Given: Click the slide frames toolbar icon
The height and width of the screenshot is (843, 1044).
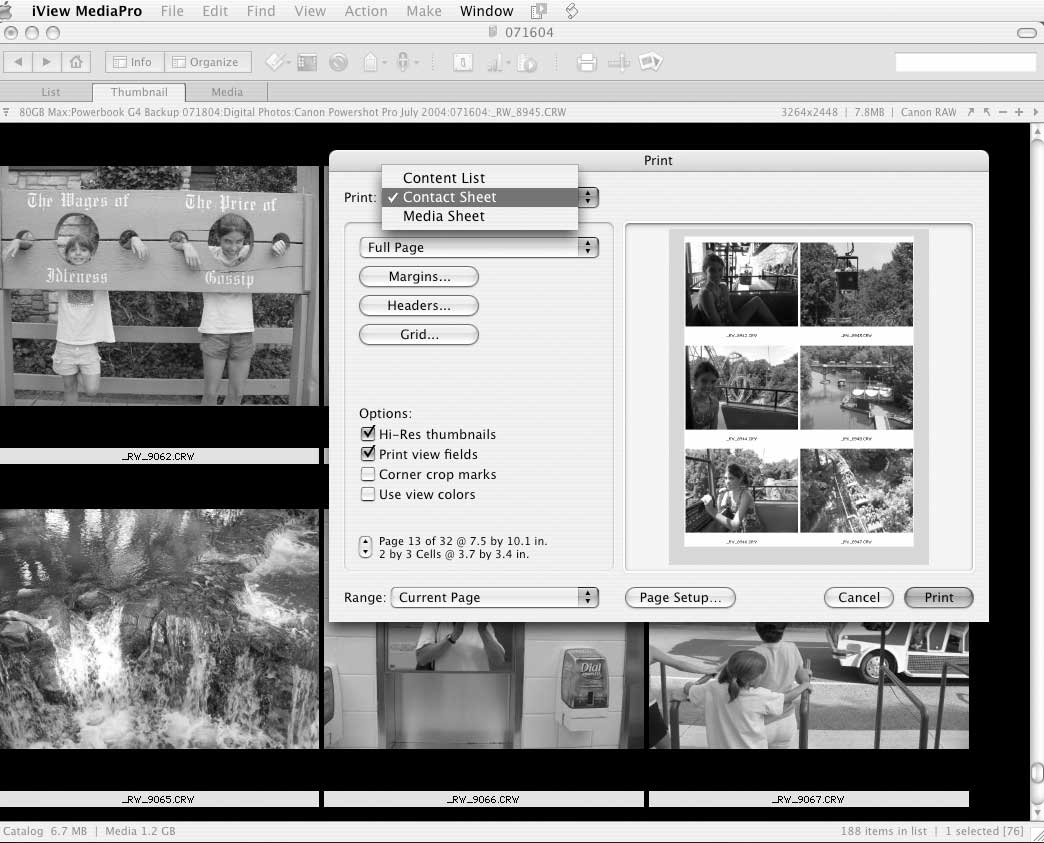Looking at the screenshot, I should click(651, 62).
